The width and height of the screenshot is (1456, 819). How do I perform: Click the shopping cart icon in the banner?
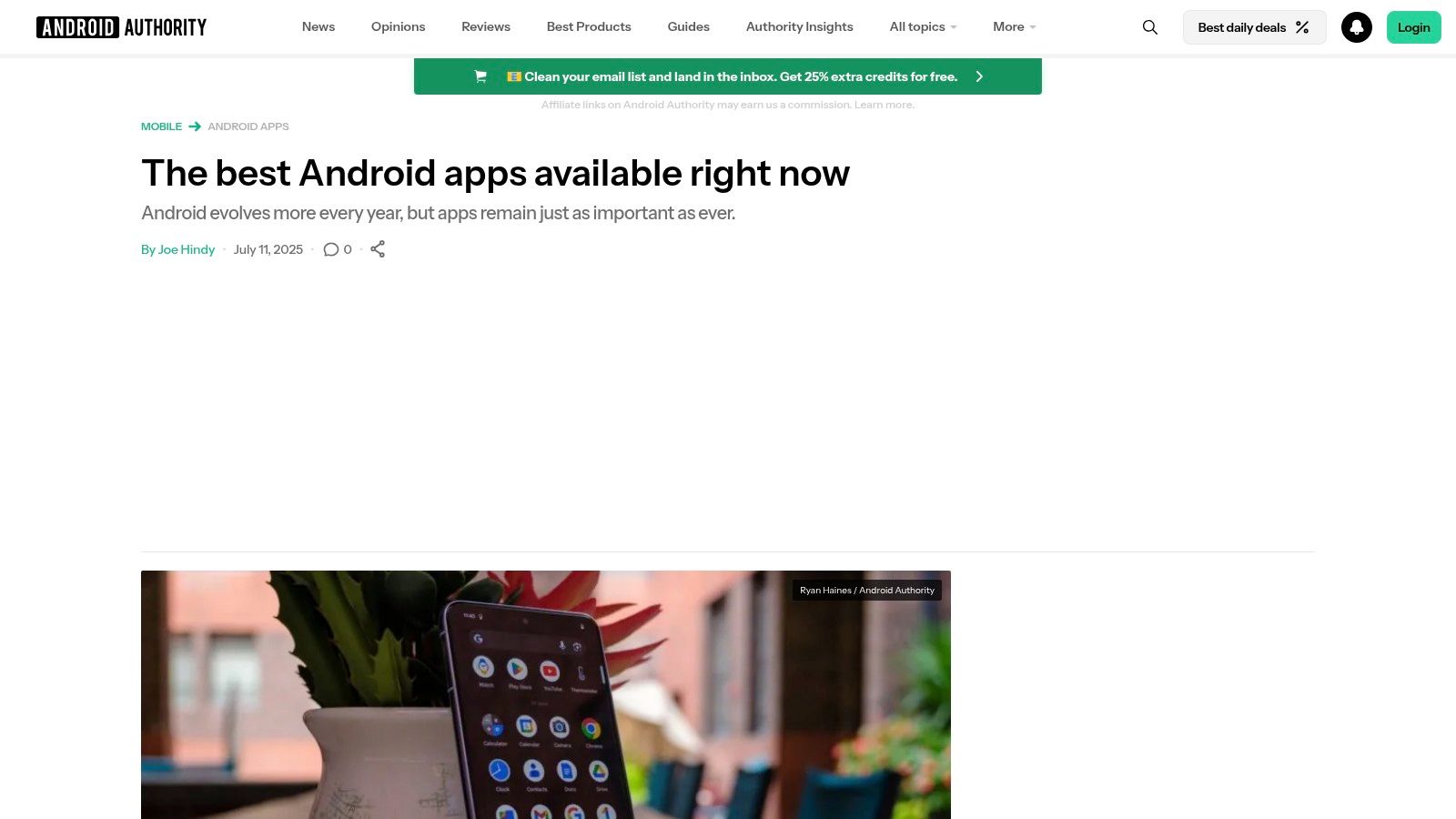tap(480, 76)
